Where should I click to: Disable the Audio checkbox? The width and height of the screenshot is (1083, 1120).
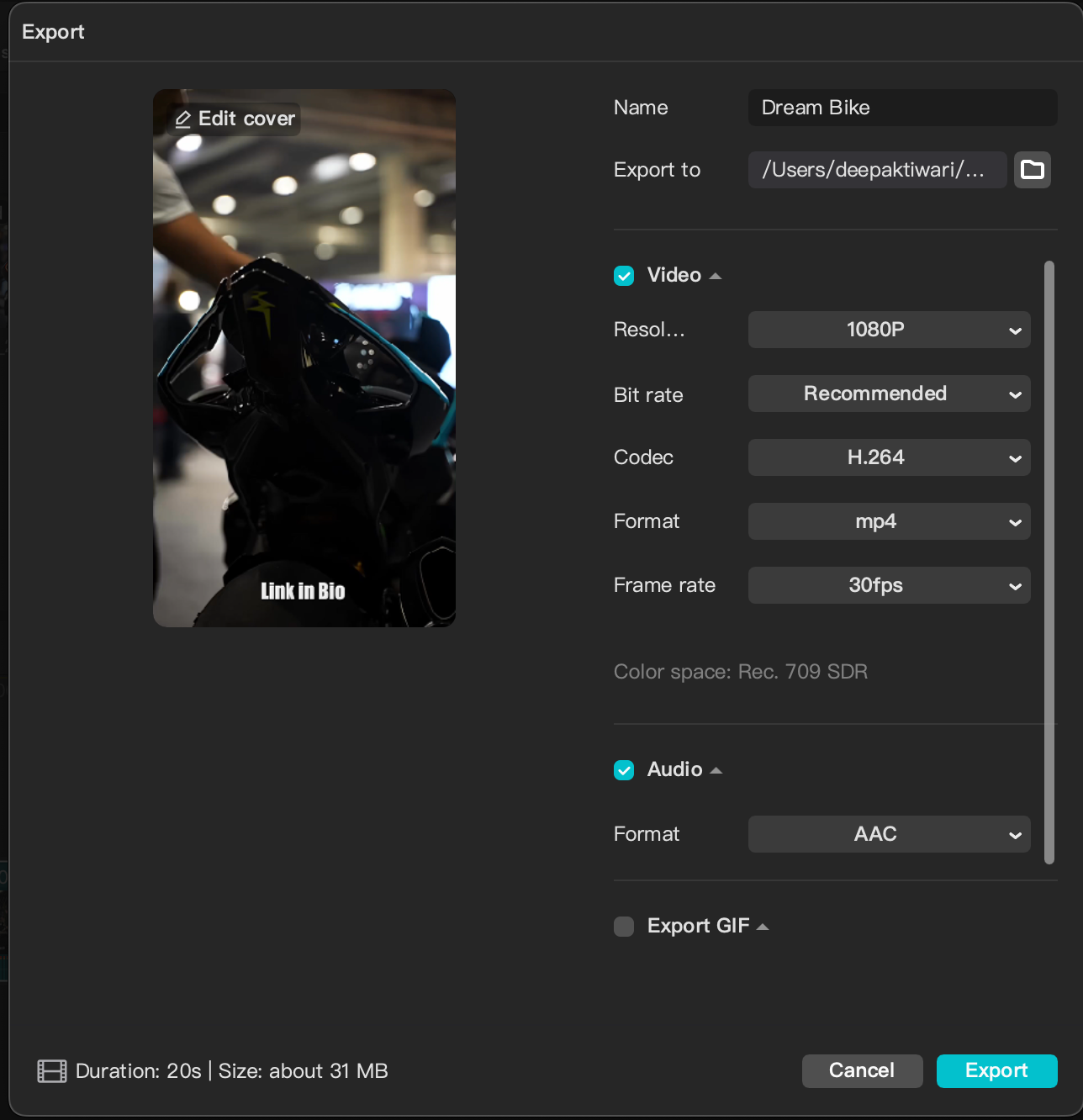point(624,770)
